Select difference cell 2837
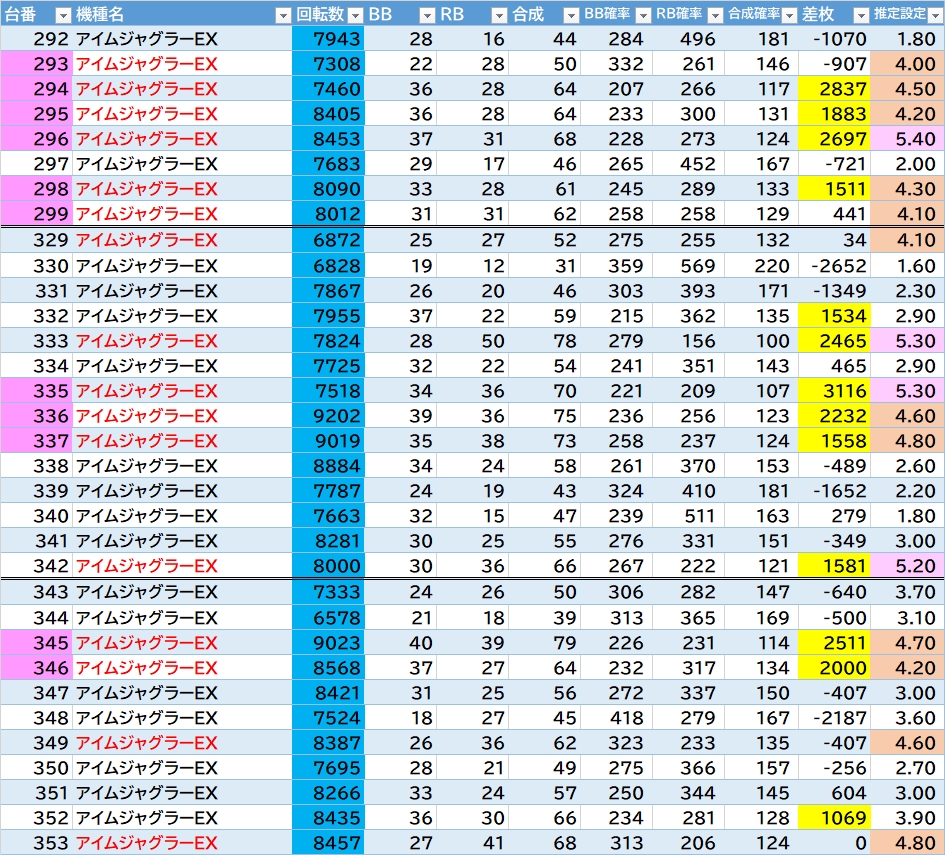945x855 pixels. coord(834,89)
